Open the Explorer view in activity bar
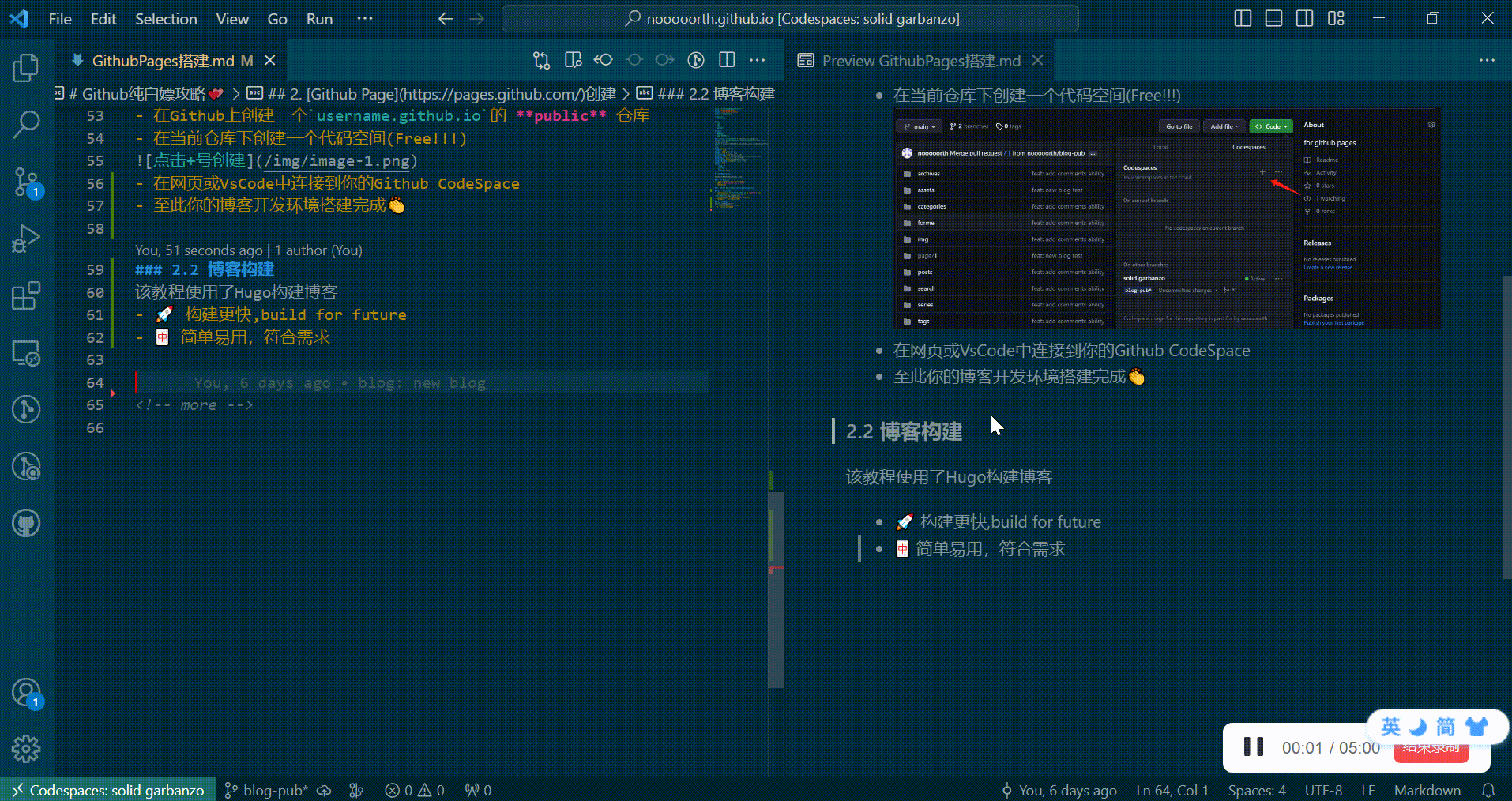The width and height of the screenshot is (1512, 801). (26, 67)
